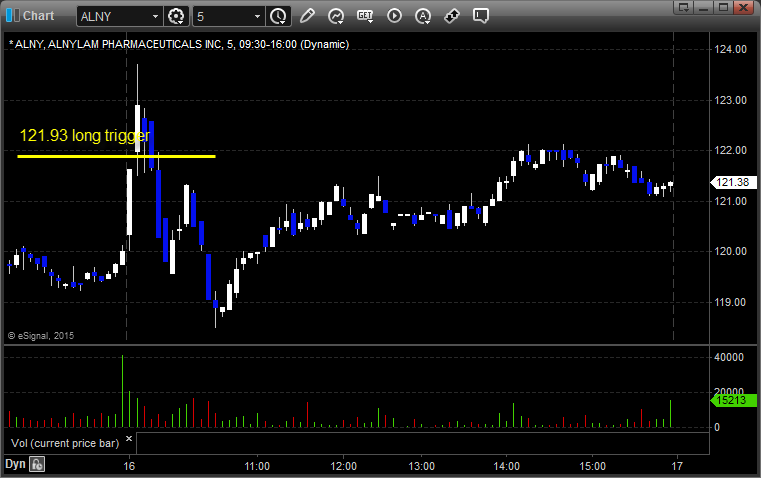Click the ALNYLAM PHARMACEUTICALS chart title text
Image resolution: width=761 pixels, height=478 pixels.
pos(179,45)
